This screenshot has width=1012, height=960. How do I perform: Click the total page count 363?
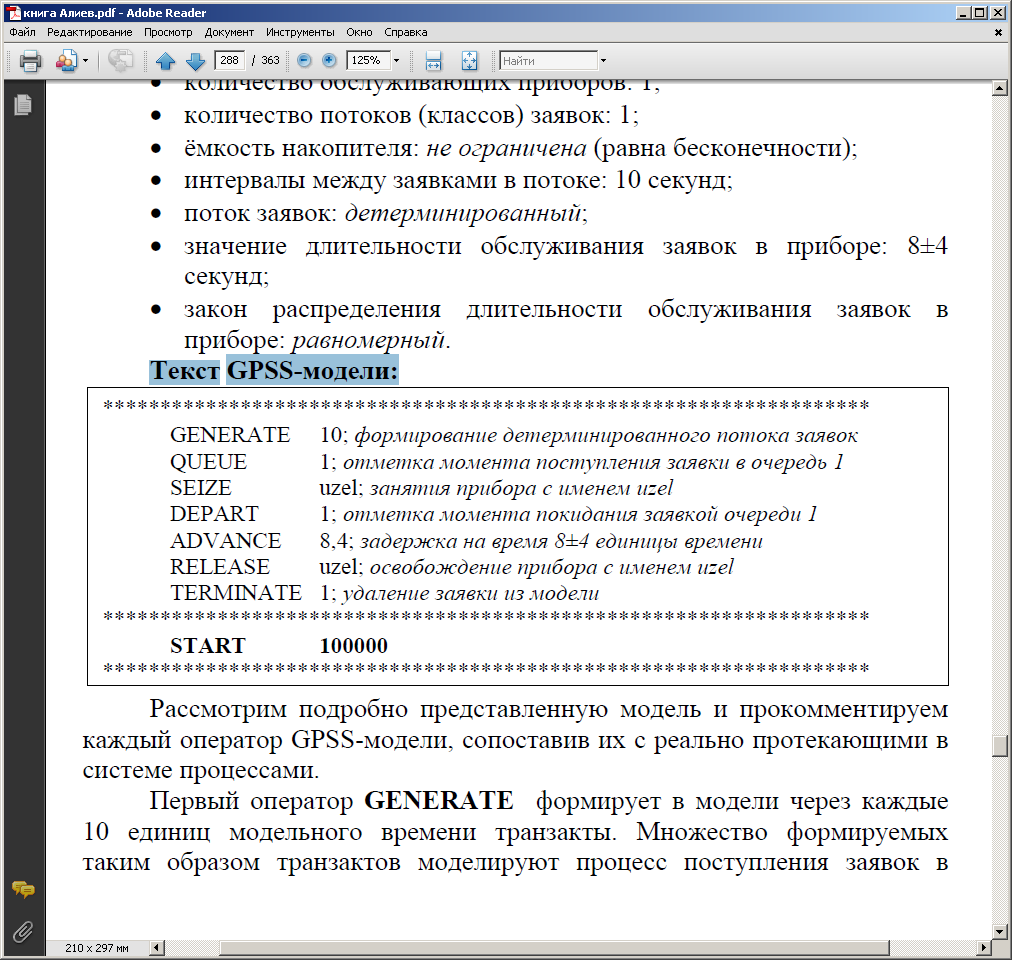270,60
